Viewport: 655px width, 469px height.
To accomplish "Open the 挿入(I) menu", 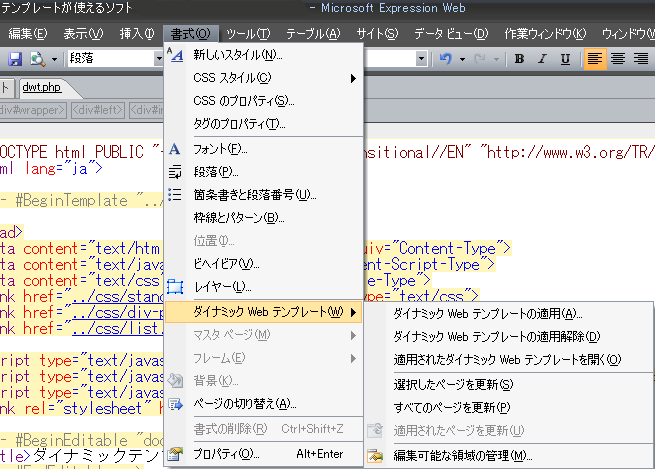I will click(x=137, y=33).
